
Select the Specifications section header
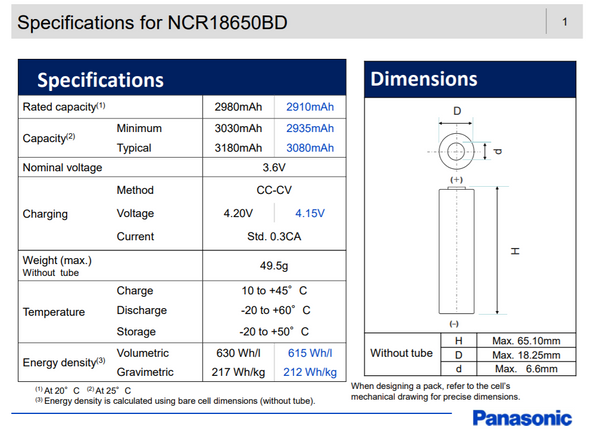pyautogui.click(x=100, y=79)
